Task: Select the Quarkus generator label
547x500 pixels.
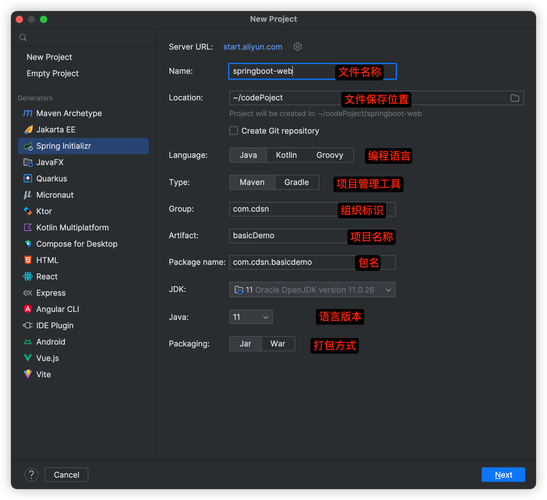Action: click(52, 179)
